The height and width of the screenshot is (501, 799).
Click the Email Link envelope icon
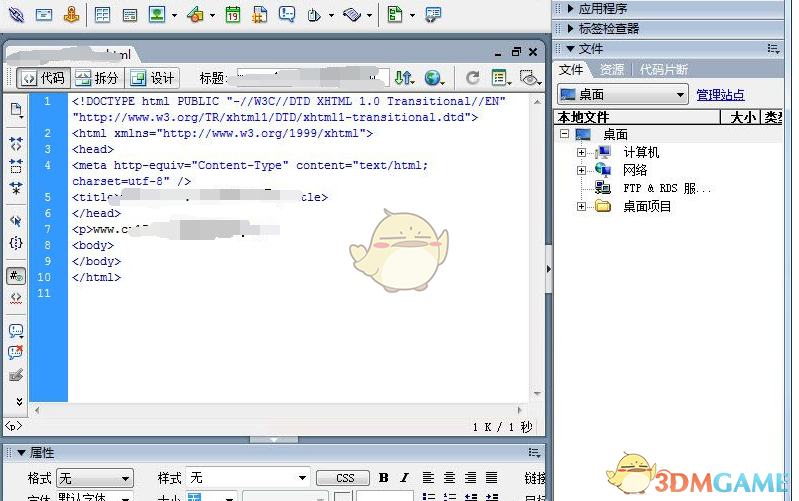[44, 15]
